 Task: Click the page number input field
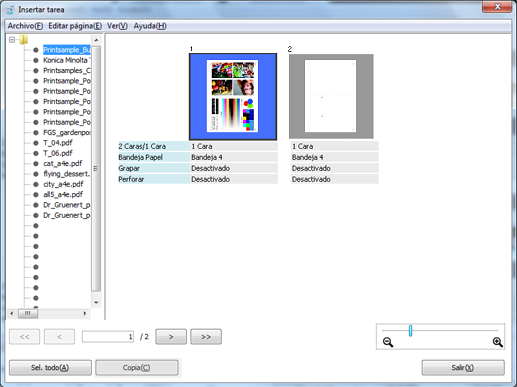click(x=108, y=337)
